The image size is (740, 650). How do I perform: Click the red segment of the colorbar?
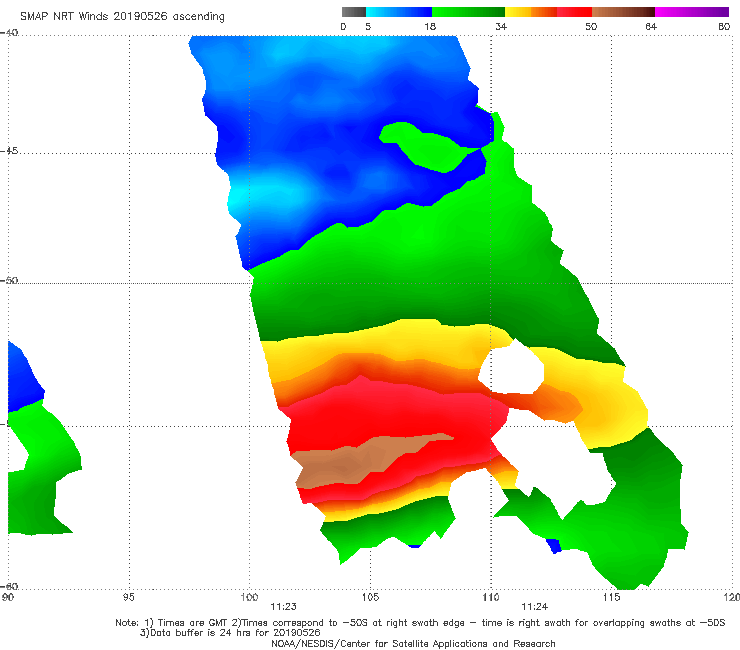(x=574, y=12)
